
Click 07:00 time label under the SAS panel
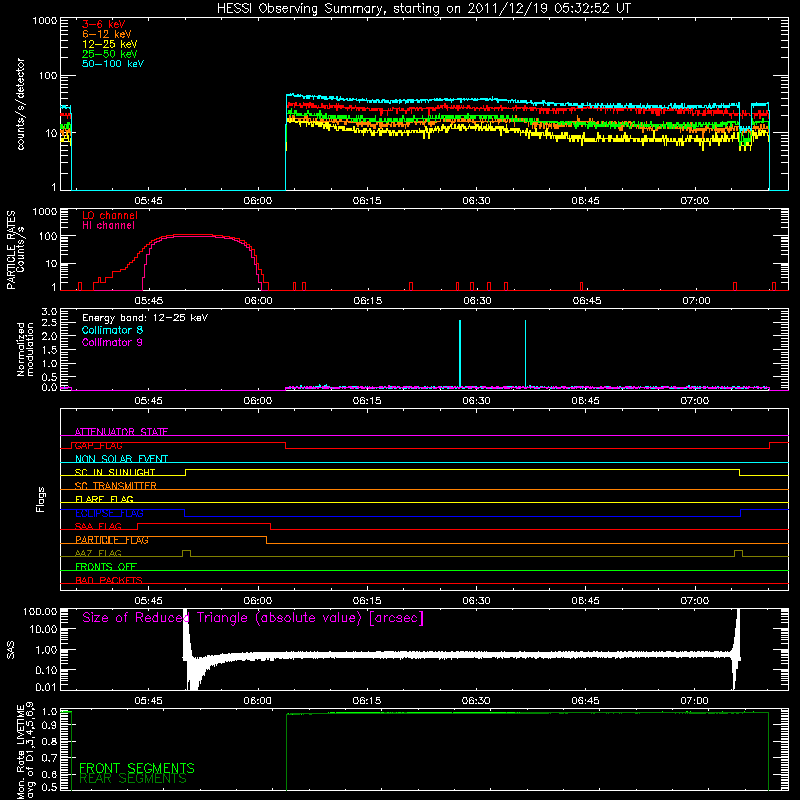[694, 701]
